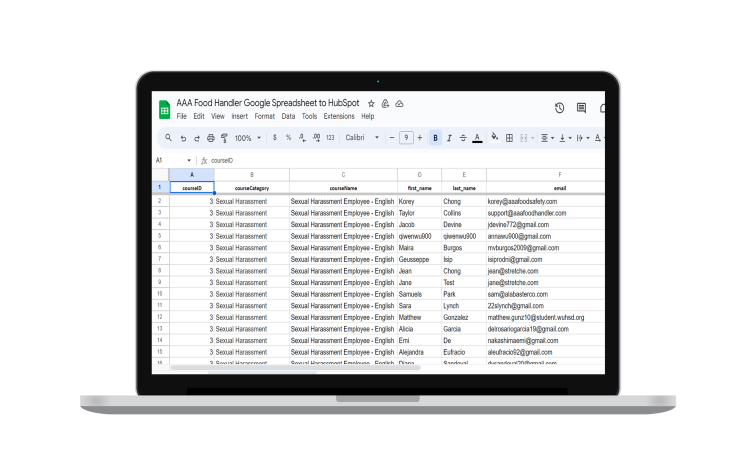Viewport: 756px width, 470px height.
Task: Format as percent
Action: (x=288, y=138)
